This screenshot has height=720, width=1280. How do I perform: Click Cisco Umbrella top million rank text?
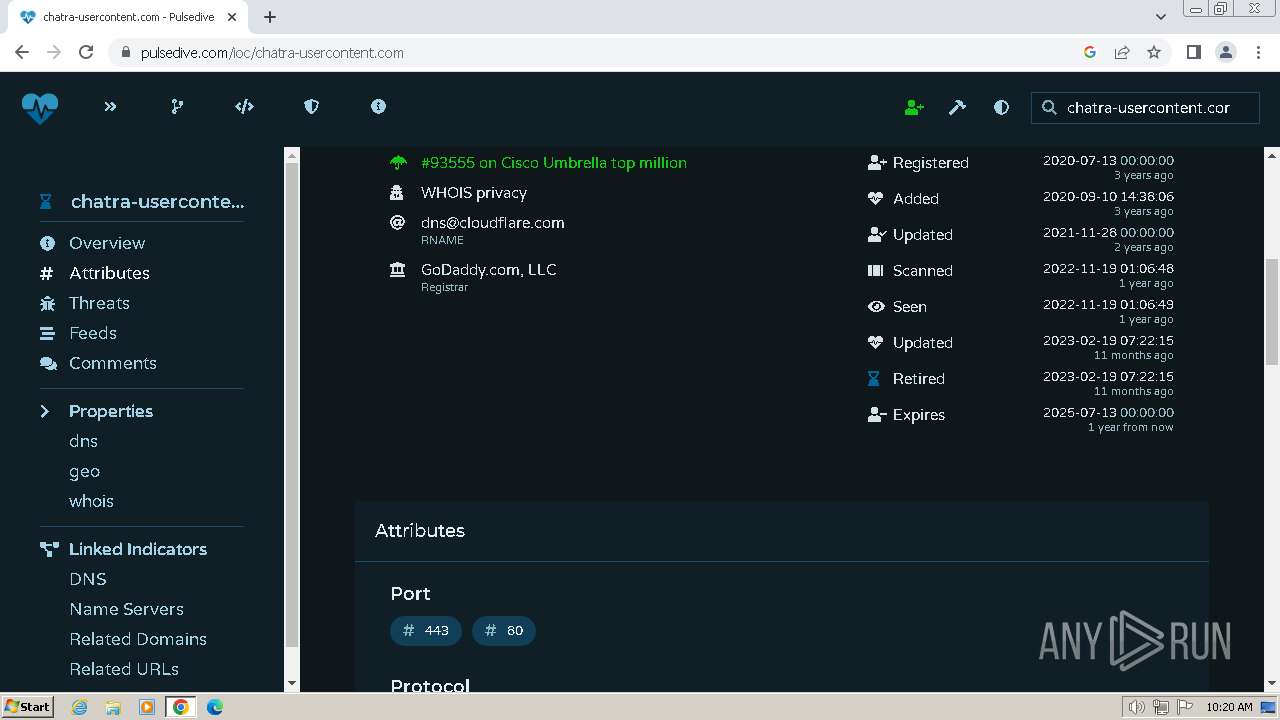[x=554, y=162]
